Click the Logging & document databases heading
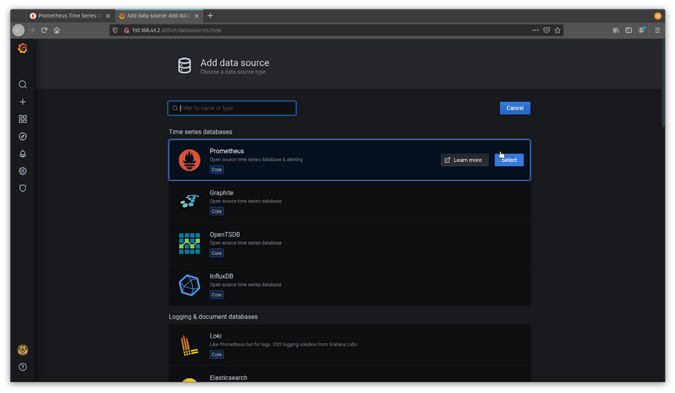Viewport: 675px width, 393px height. [213, 317]
